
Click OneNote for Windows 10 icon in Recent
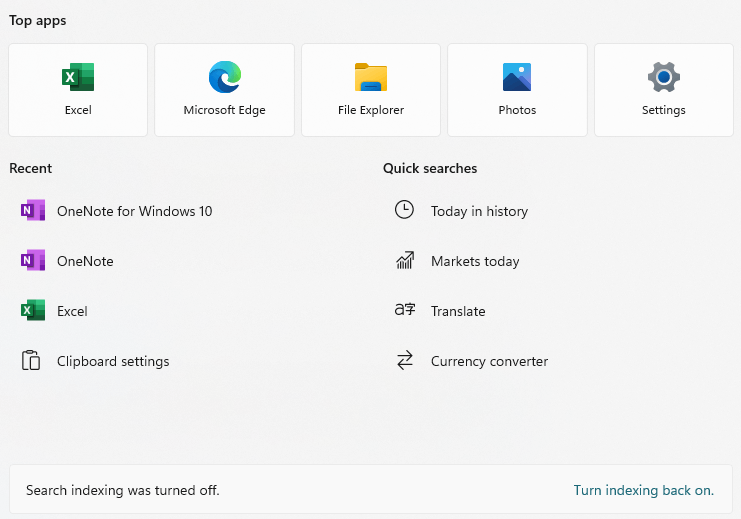(x=33, y=210)
